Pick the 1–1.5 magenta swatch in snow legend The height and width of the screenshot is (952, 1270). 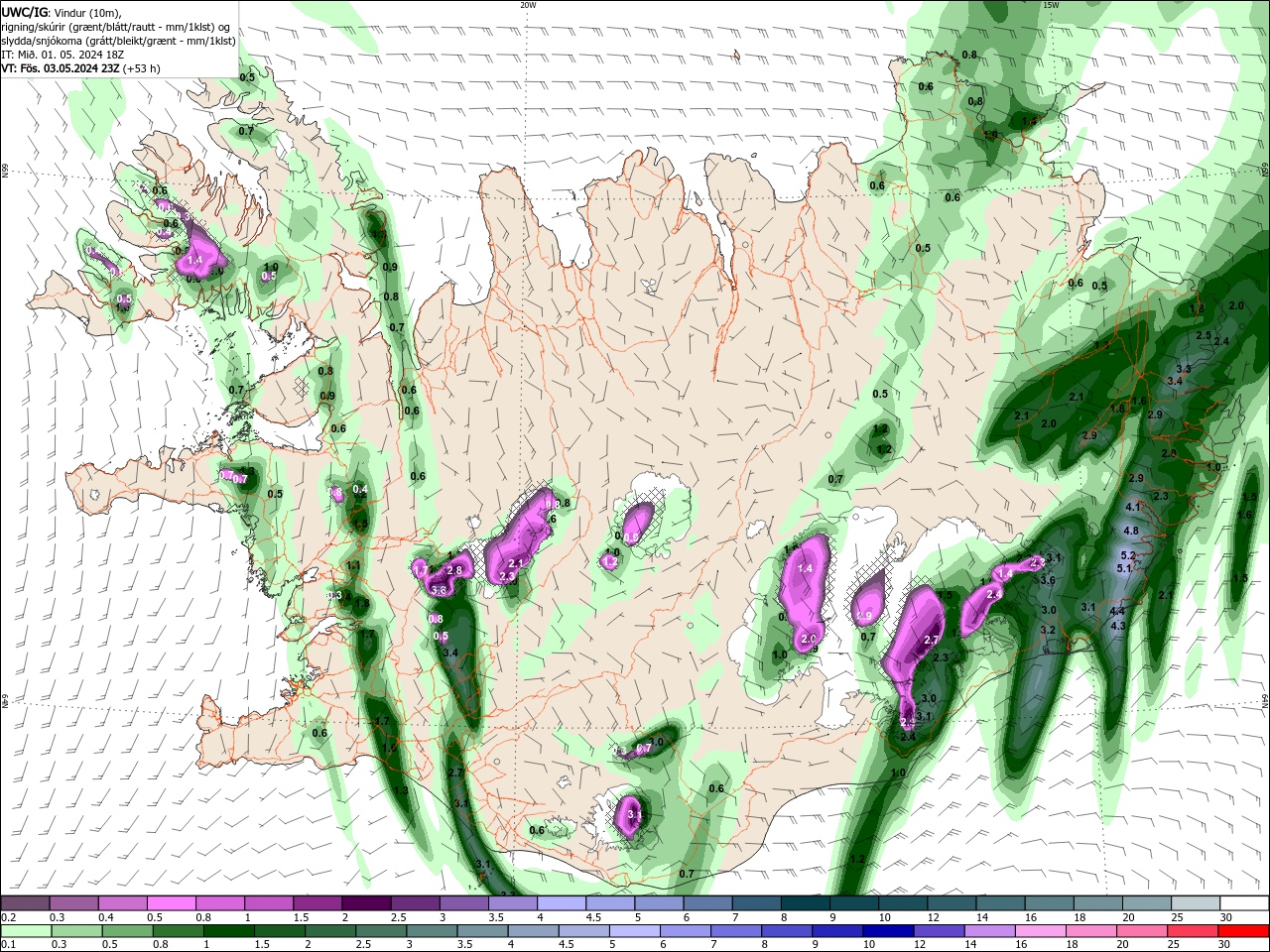(269, 903)
